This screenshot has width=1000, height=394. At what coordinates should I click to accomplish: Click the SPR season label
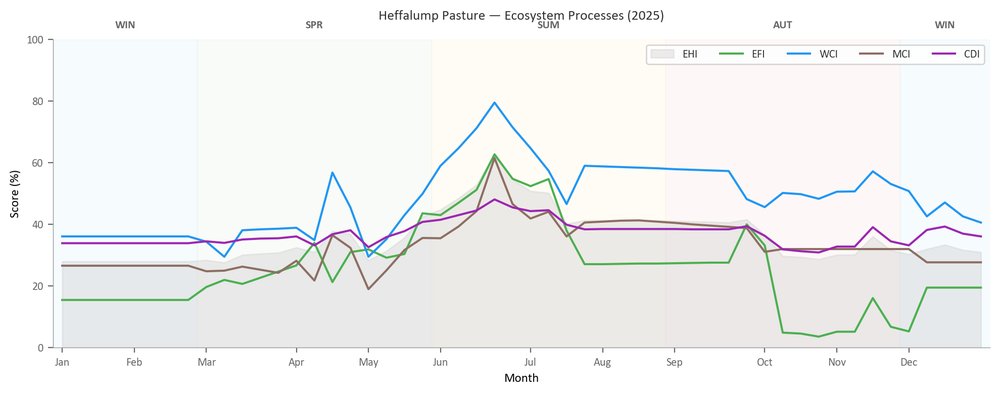[x=314, y=26]
